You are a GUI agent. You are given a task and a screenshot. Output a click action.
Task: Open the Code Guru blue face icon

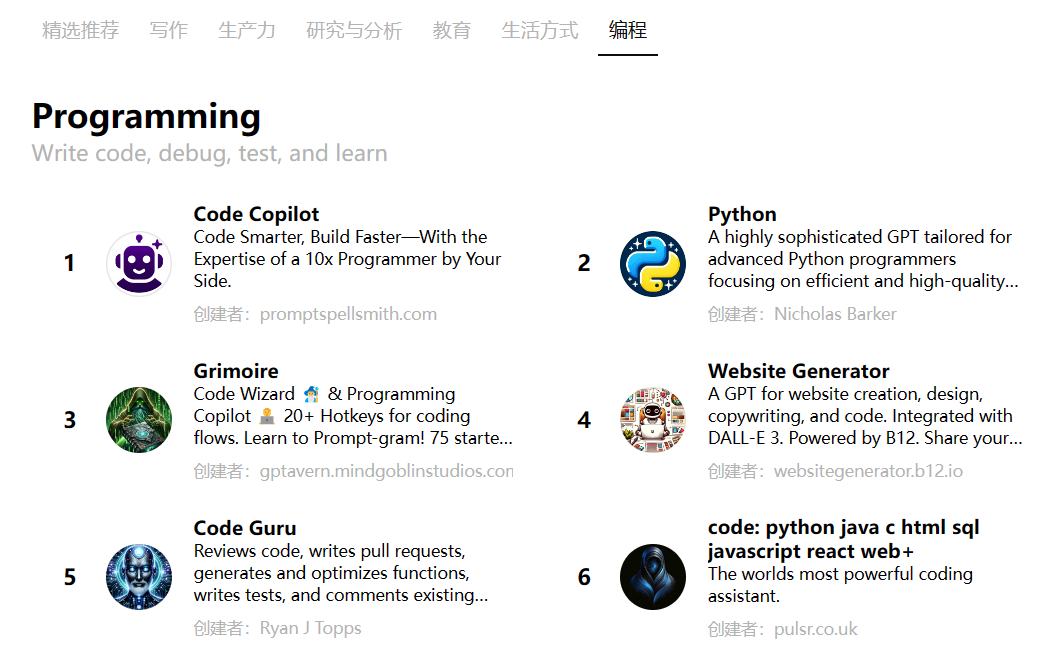139,577
